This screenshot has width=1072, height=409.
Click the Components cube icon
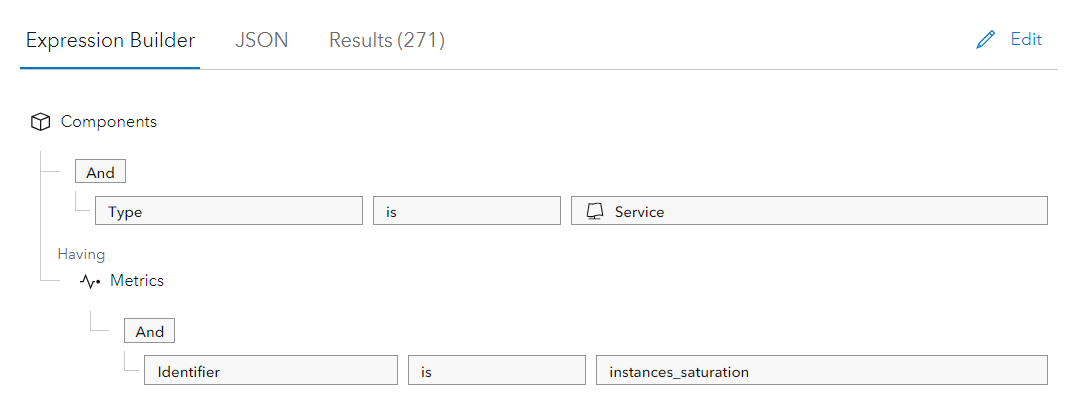(x=40, y=122)
